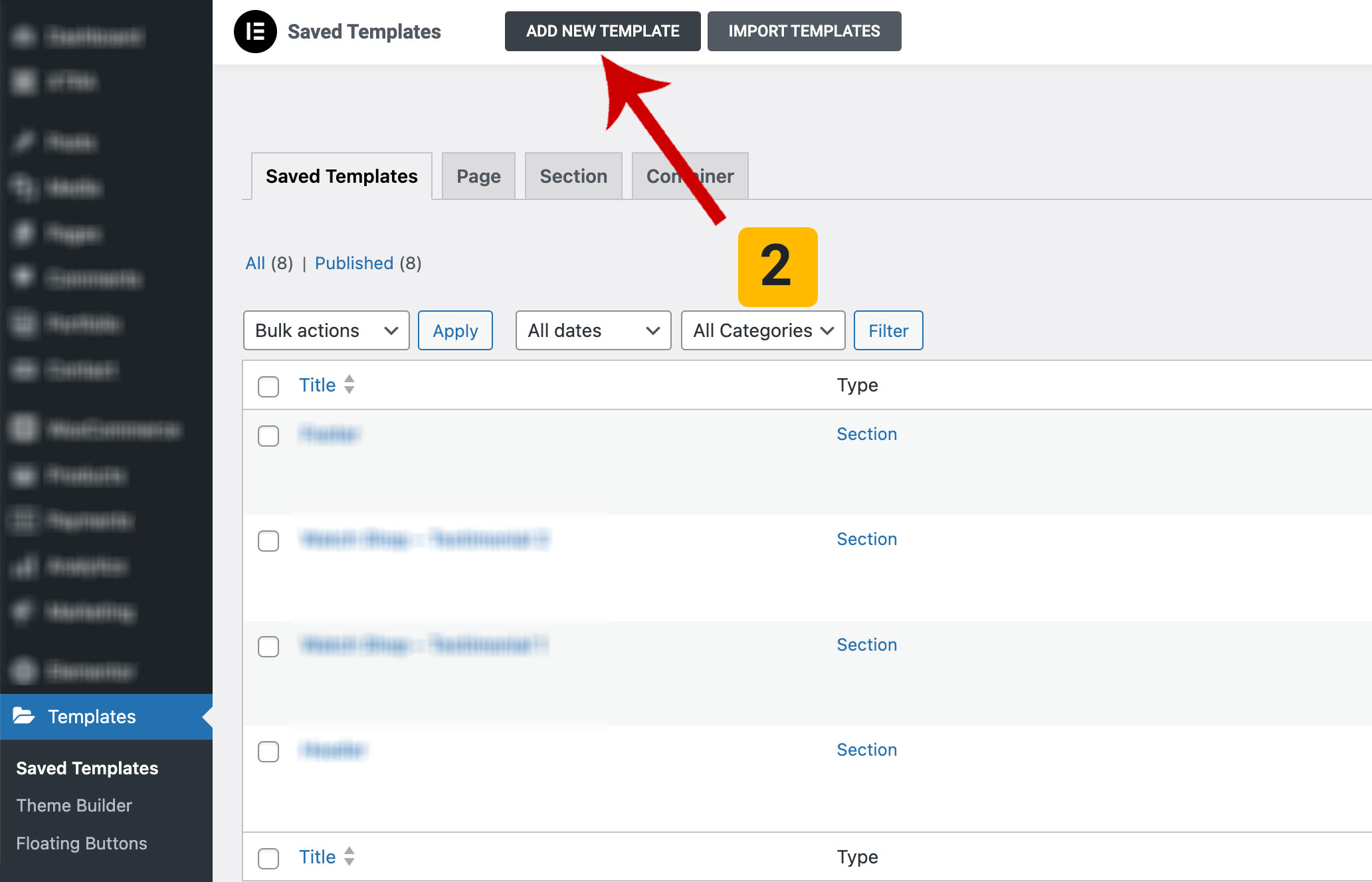The height and width of the screenshot is (882, 1372).
Task: Click Section type link in first row
Action: coord(866,434)
